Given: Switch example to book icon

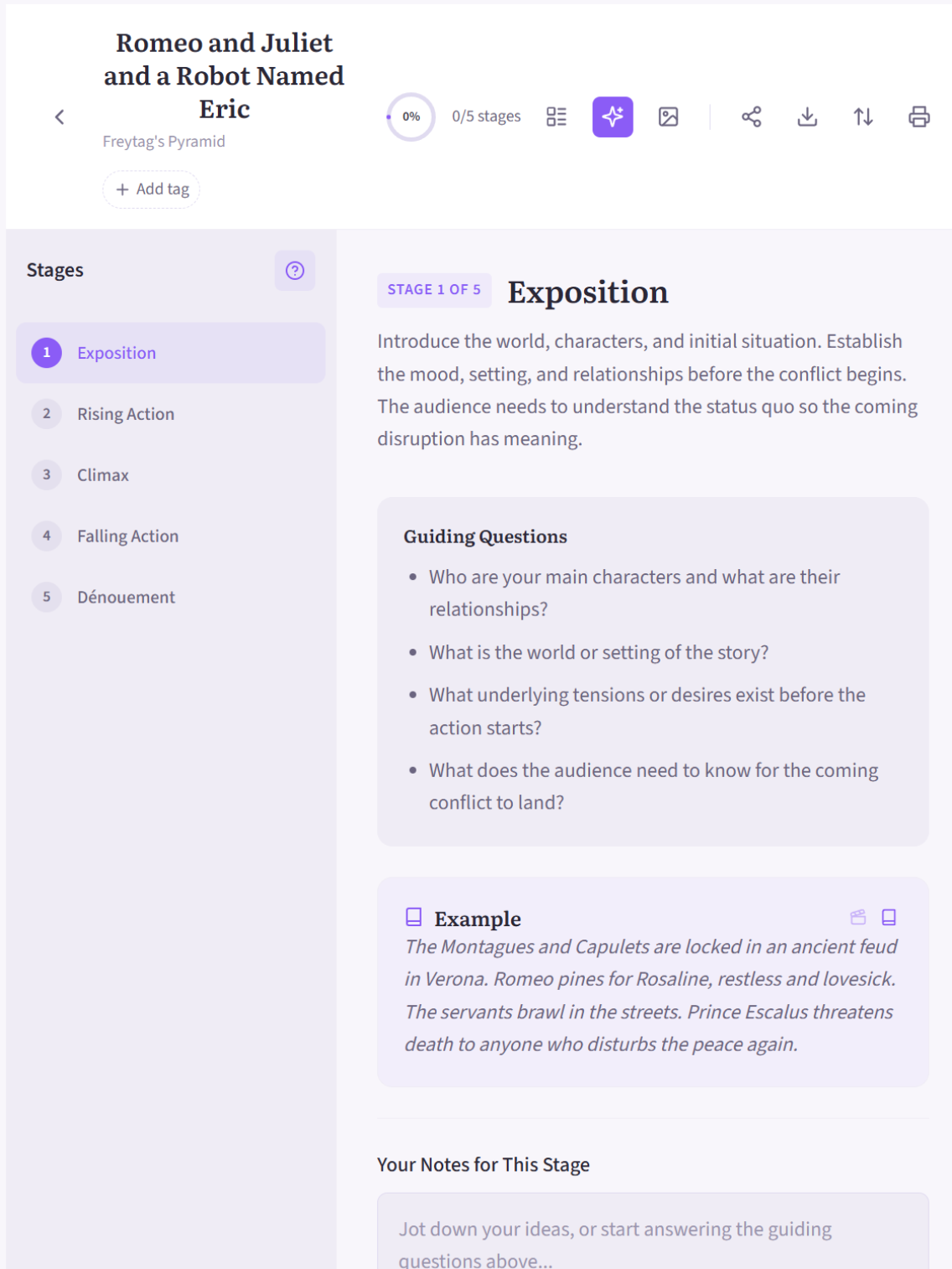Looking at the screenshot, I should tap(889, 917).
